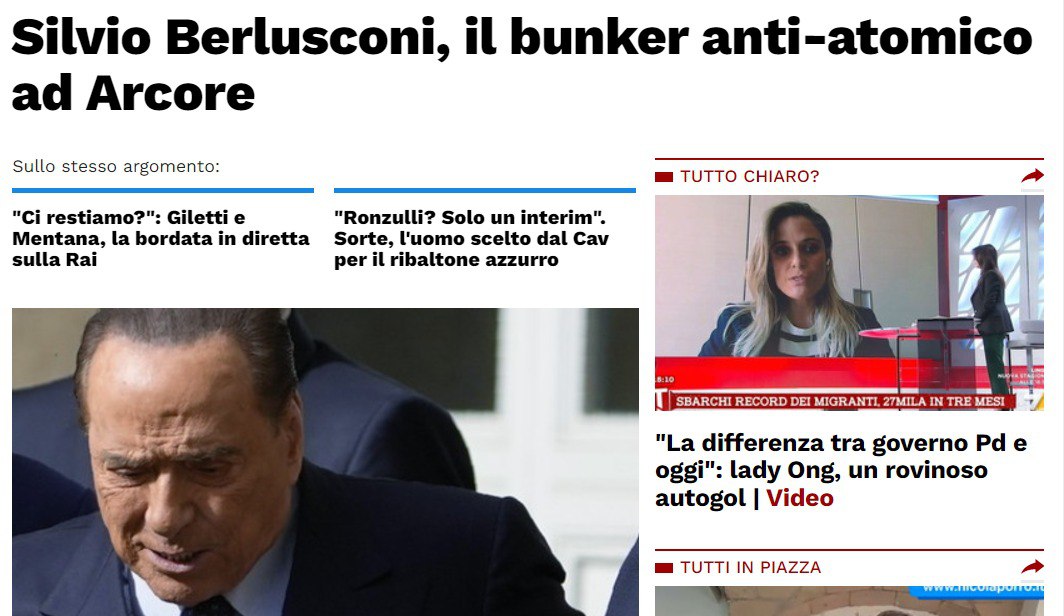
Task: Click the "Sullo stesso argomento:" label
Action: click(x=116, y=166)
